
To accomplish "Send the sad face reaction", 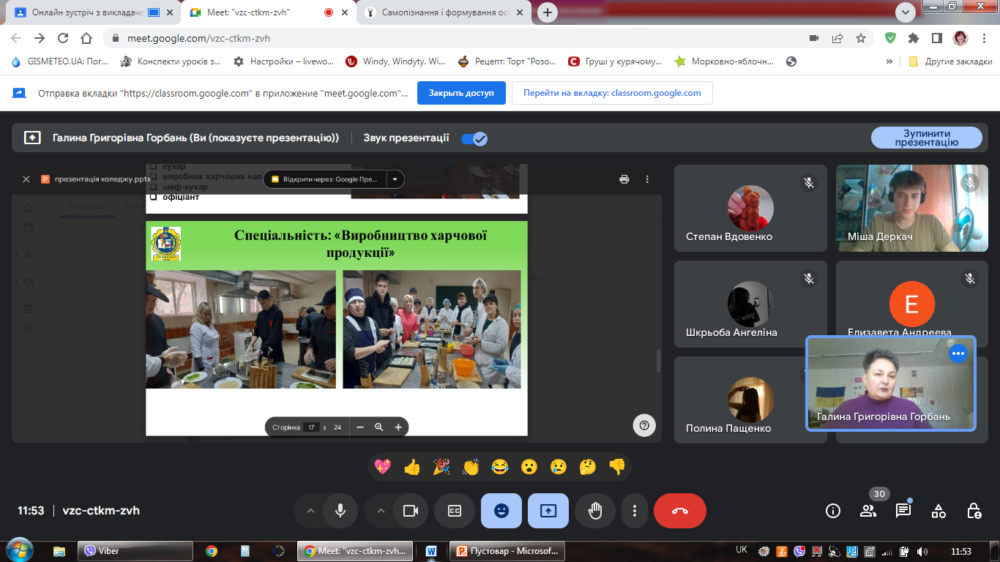I will tap(558, 467).
